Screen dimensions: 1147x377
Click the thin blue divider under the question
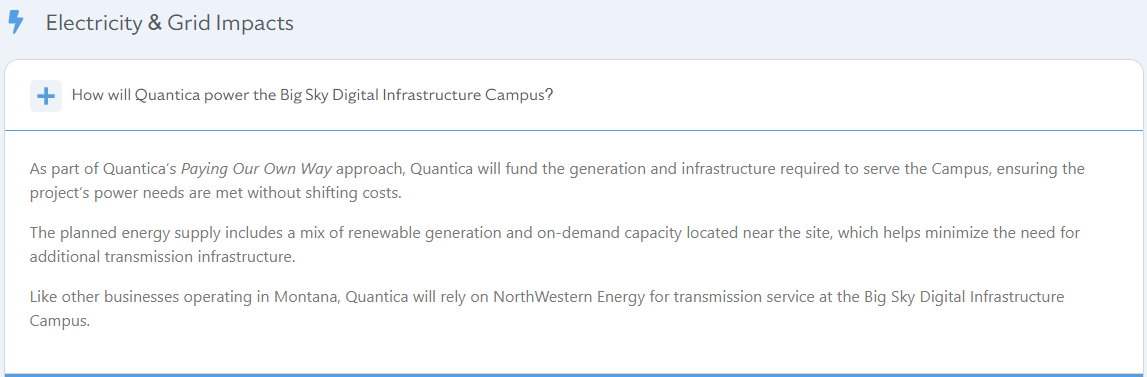[574, 130]
